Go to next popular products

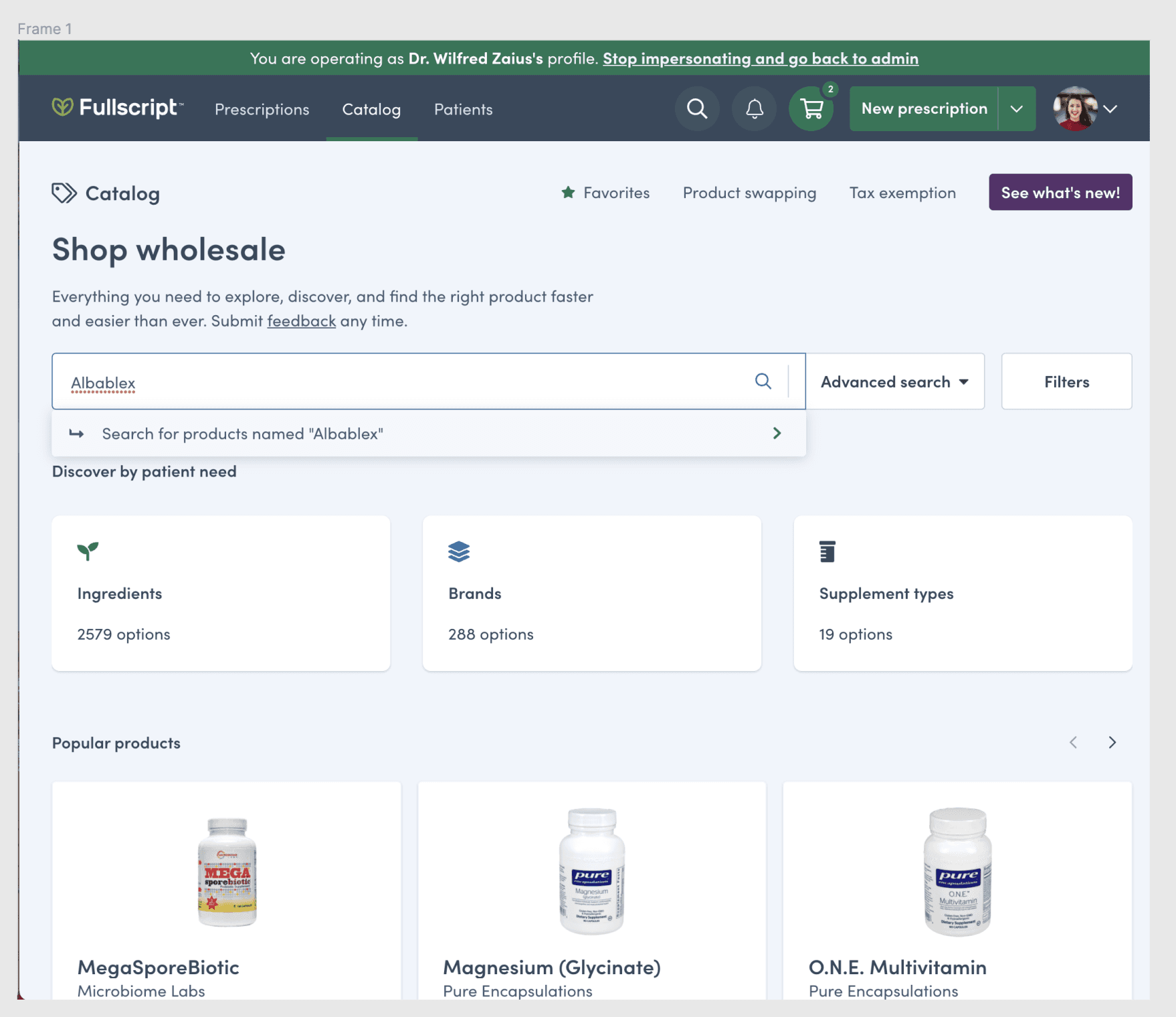pyautogui.click(x=1112, y=743)
